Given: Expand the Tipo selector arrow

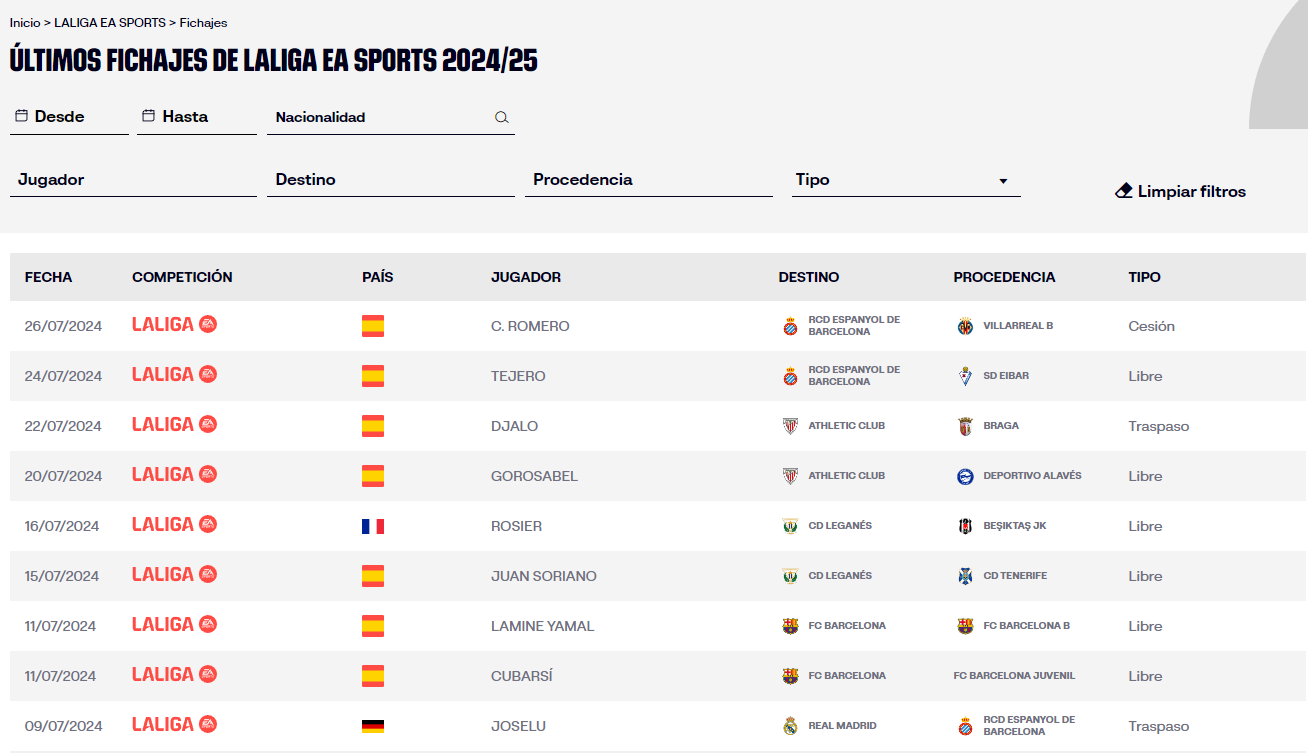Looking at the screenshot, I should pos(1003,181).
